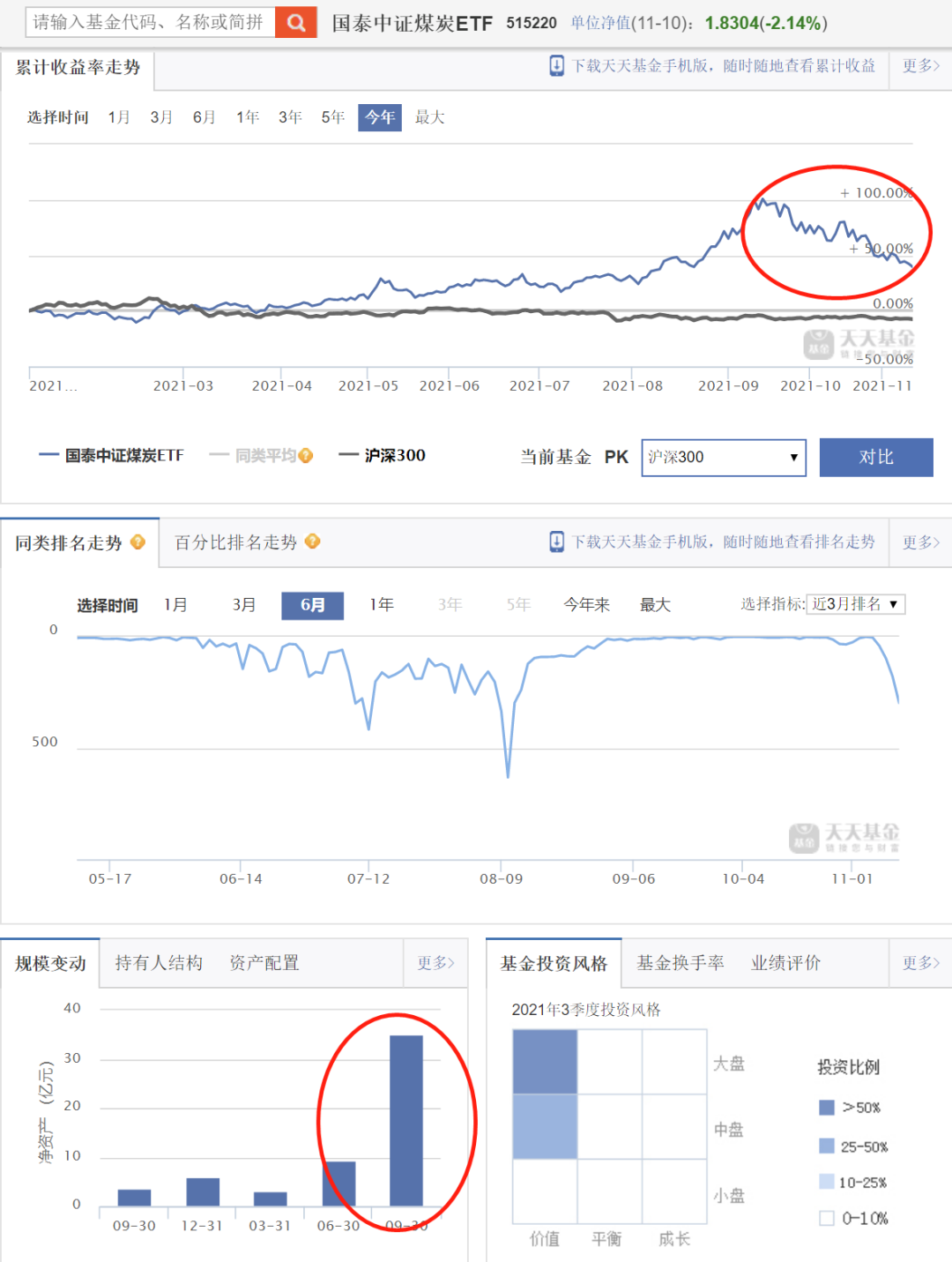This screenshot has width=952, height=1262.
Task: Open the 资产配置 tab
Action: point(264,963)
